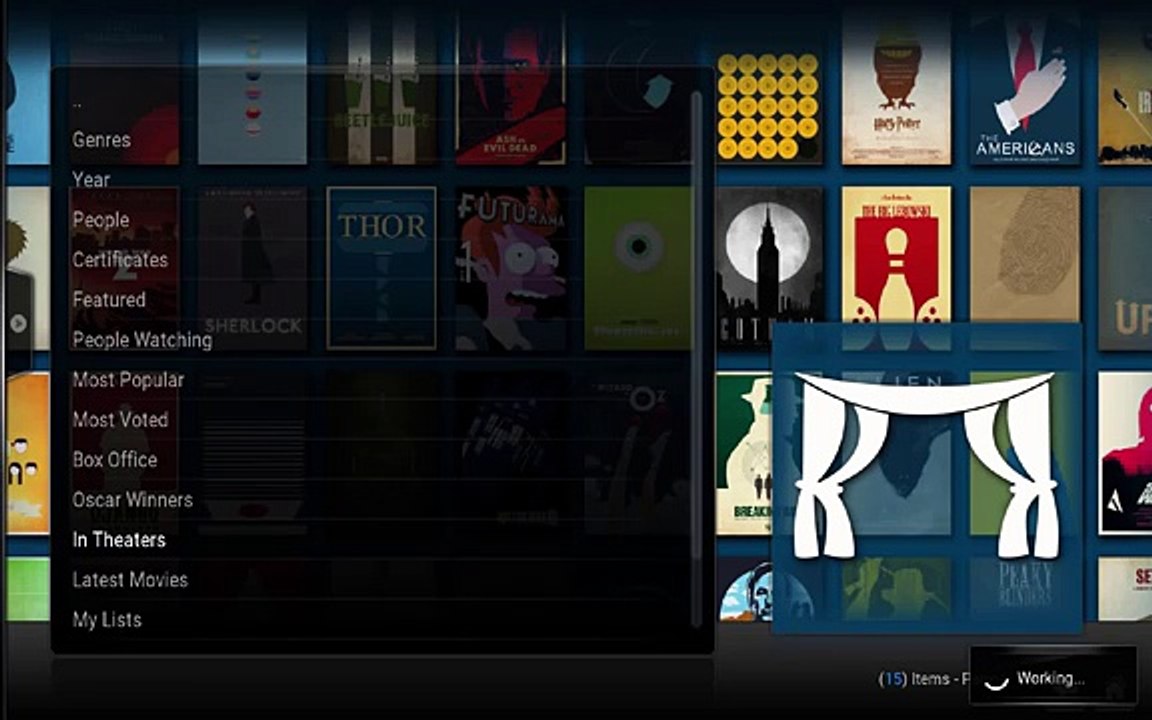Select Certificates in the list
Viewport: 1152px width, 720px height.
click(120, 259)
